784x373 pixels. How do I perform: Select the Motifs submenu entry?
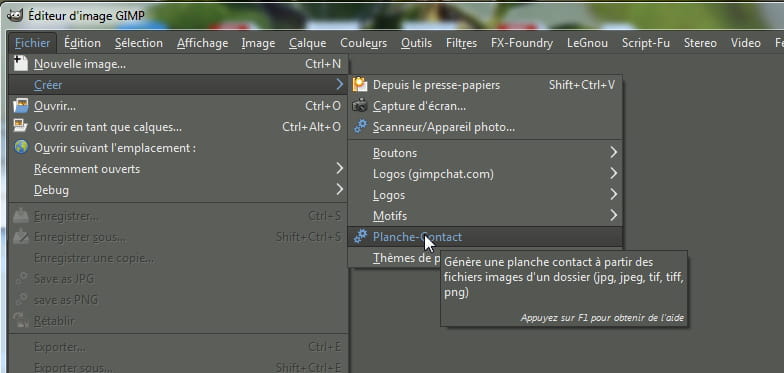[x=485, y=216]
